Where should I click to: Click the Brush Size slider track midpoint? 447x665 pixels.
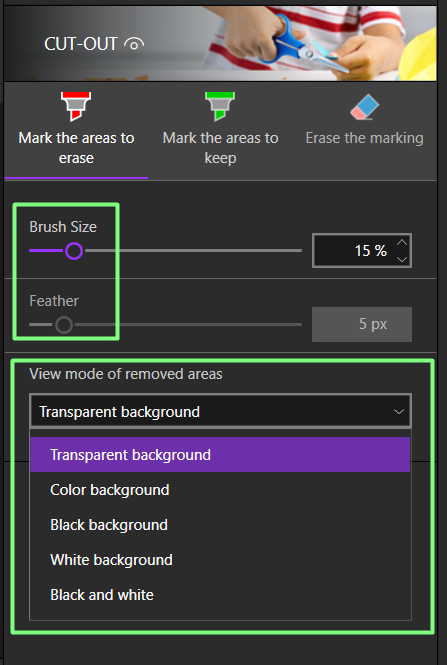pos(165,251)
